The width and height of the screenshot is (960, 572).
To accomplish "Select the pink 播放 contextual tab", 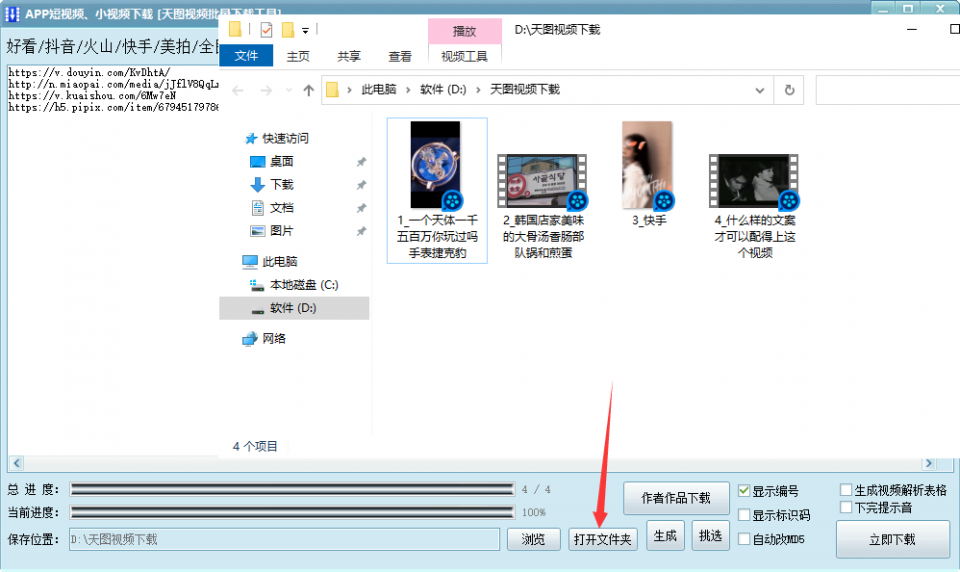I will 465,31.
